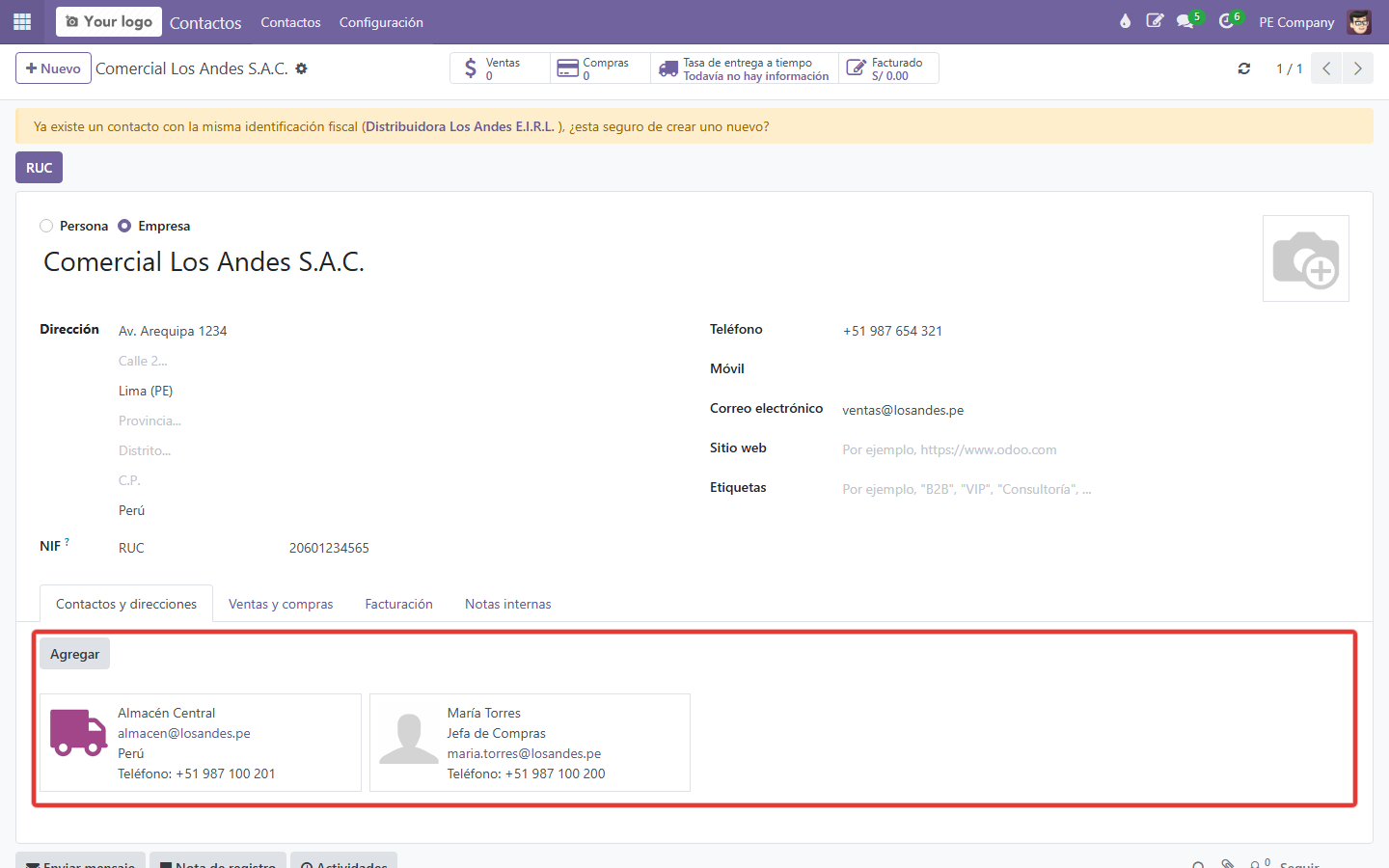Switch to the Facturación tab
The width and height of the screenshot is (1389, 868).
point(398,604)
